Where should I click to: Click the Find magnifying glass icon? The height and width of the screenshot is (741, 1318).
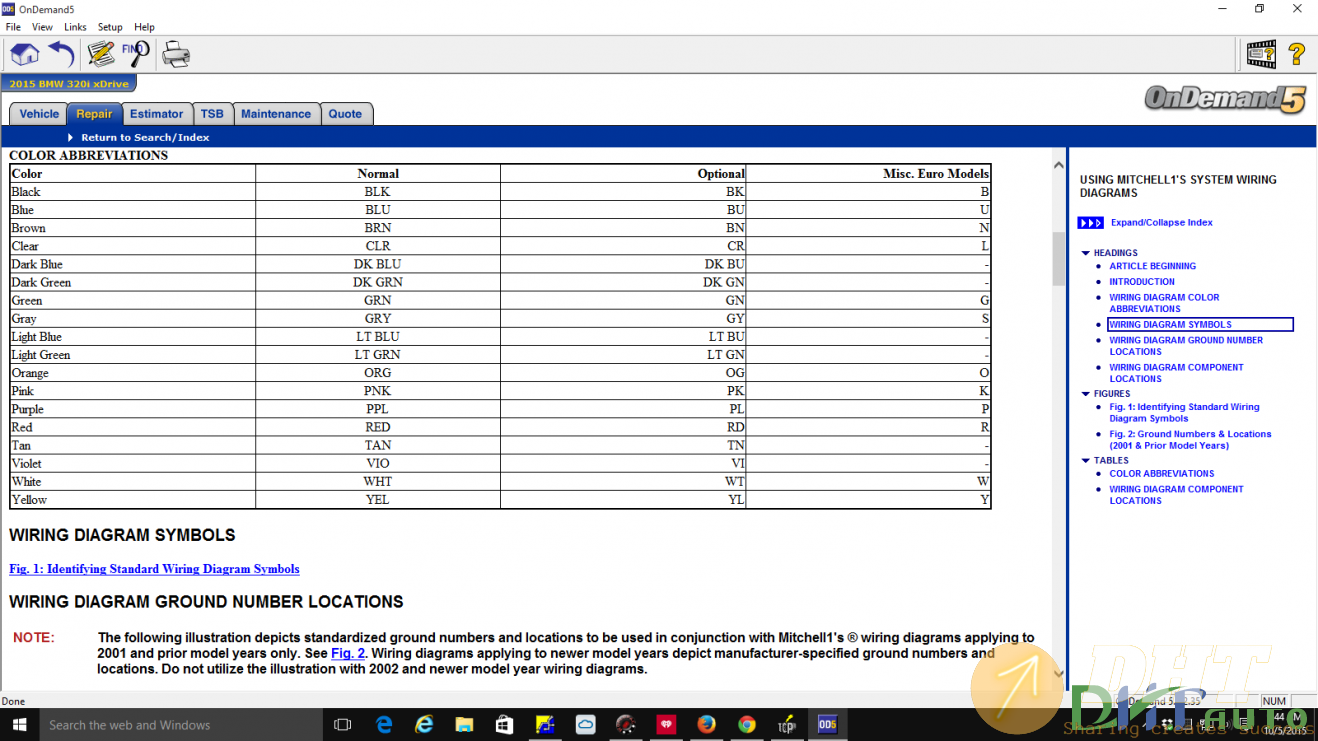[x=135, y=54]
